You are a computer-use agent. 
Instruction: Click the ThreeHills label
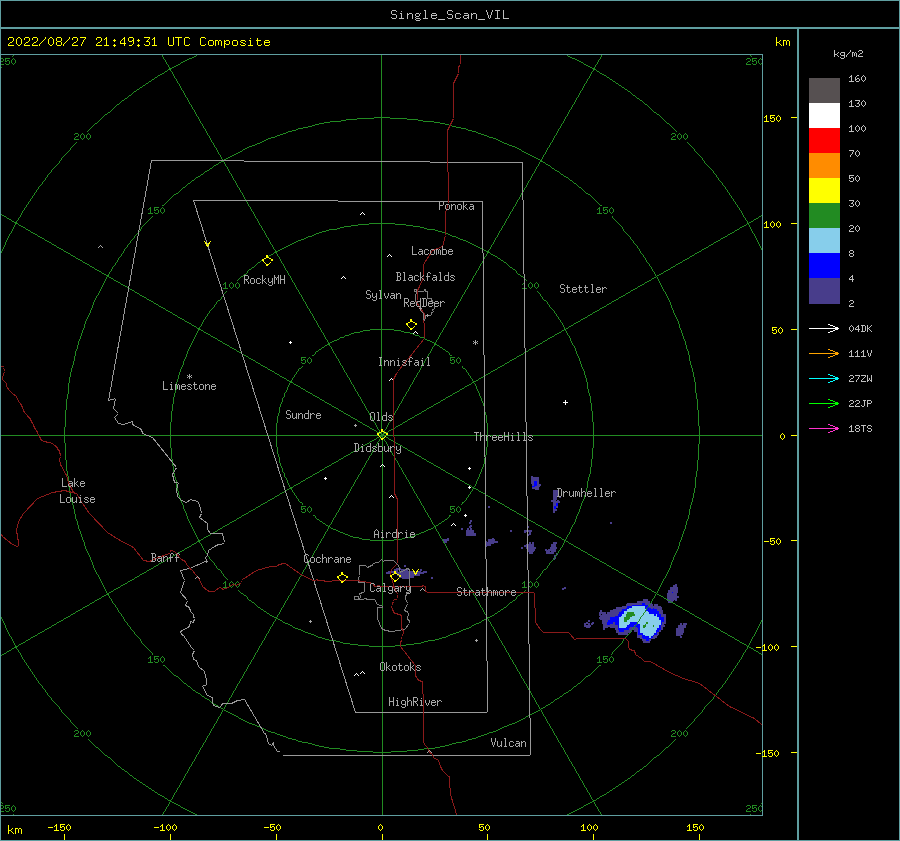[x=503, y=437]
